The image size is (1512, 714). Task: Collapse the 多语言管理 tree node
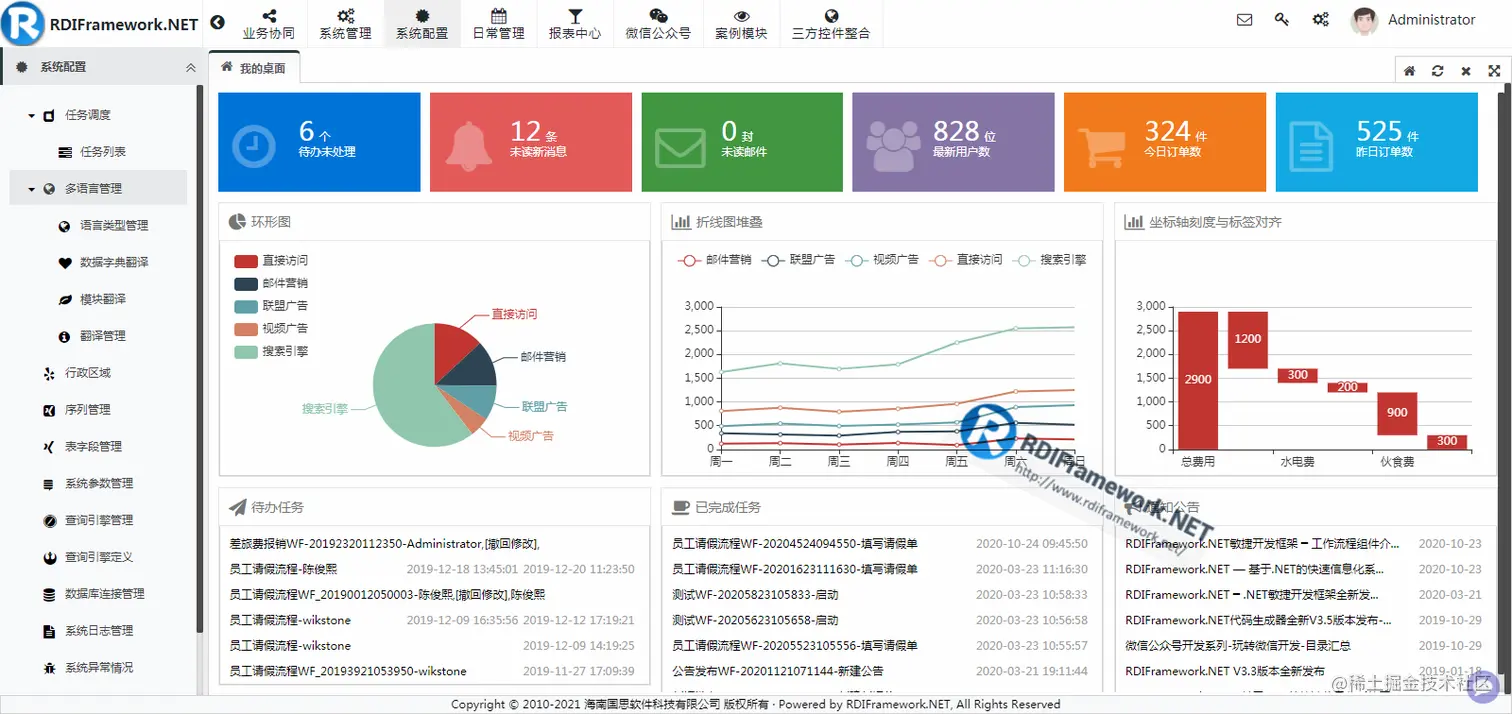[x=31, y=189]
